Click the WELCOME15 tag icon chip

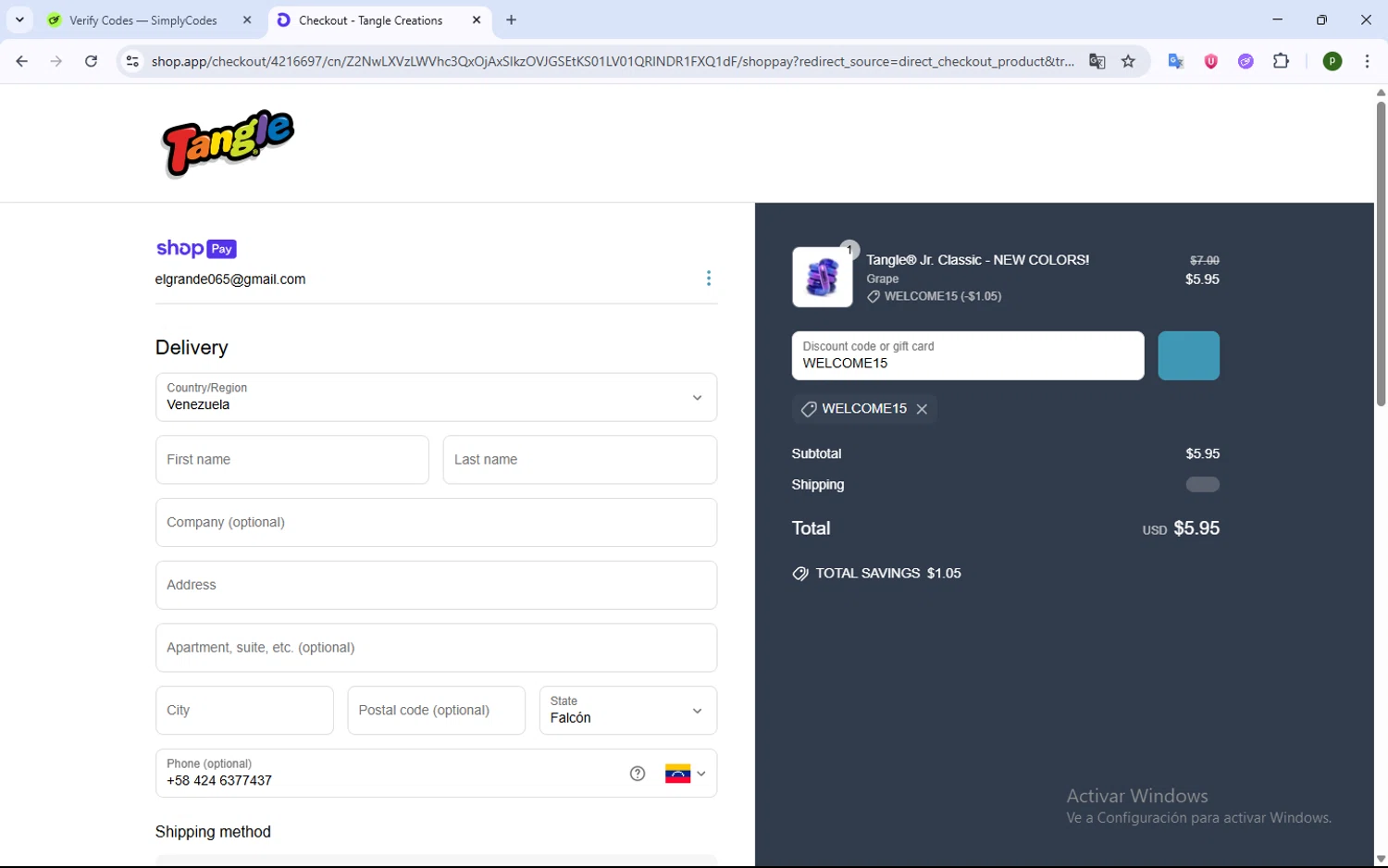(809, 409)
